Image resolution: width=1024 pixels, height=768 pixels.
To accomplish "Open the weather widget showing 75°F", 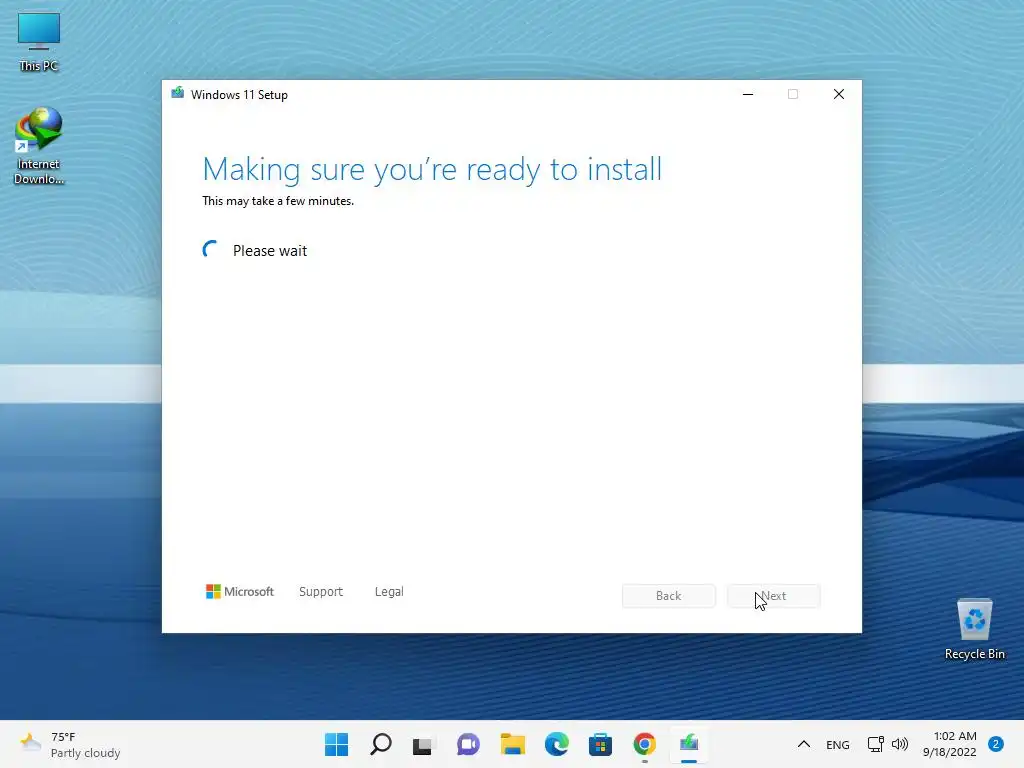I will tap(71, 744).
